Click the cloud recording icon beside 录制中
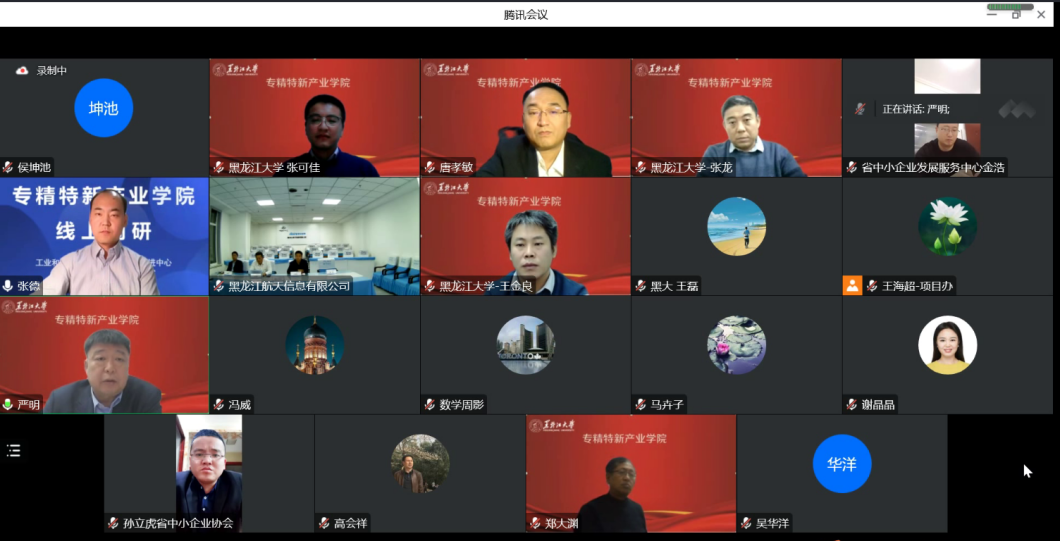The image size is (1060, 541). pos(22,71)
